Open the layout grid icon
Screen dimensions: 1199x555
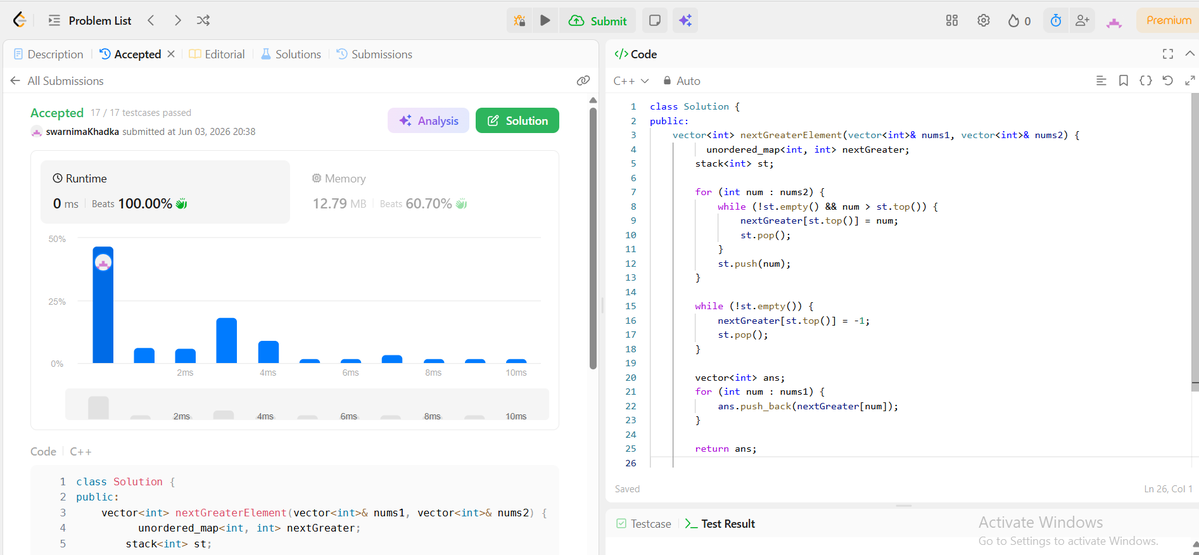coord(952,21)
